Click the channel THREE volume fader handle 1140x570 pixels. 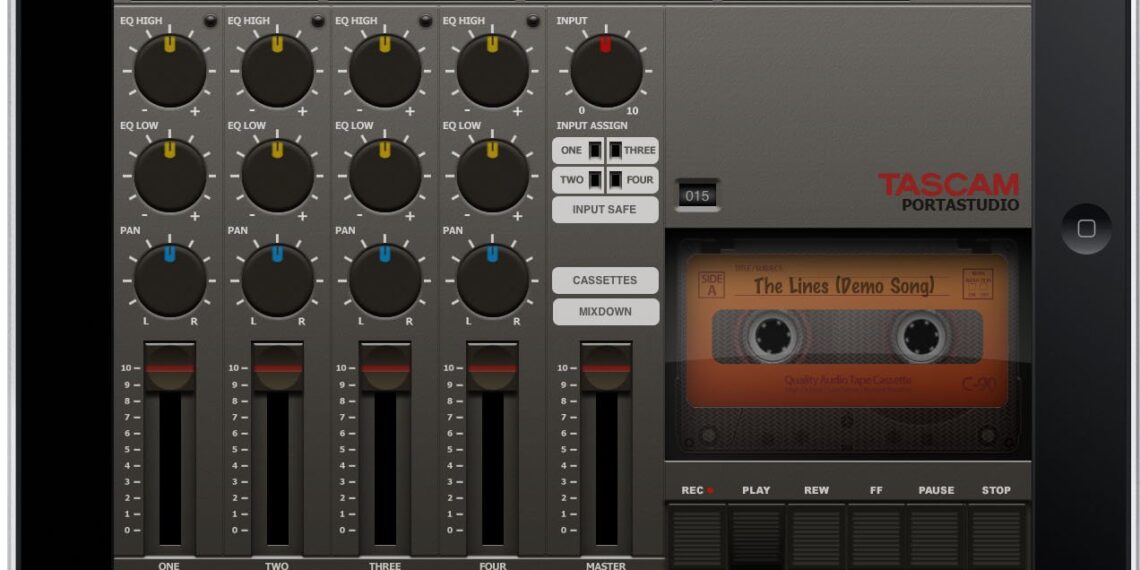pyautogui.click(x=385, y=367)
